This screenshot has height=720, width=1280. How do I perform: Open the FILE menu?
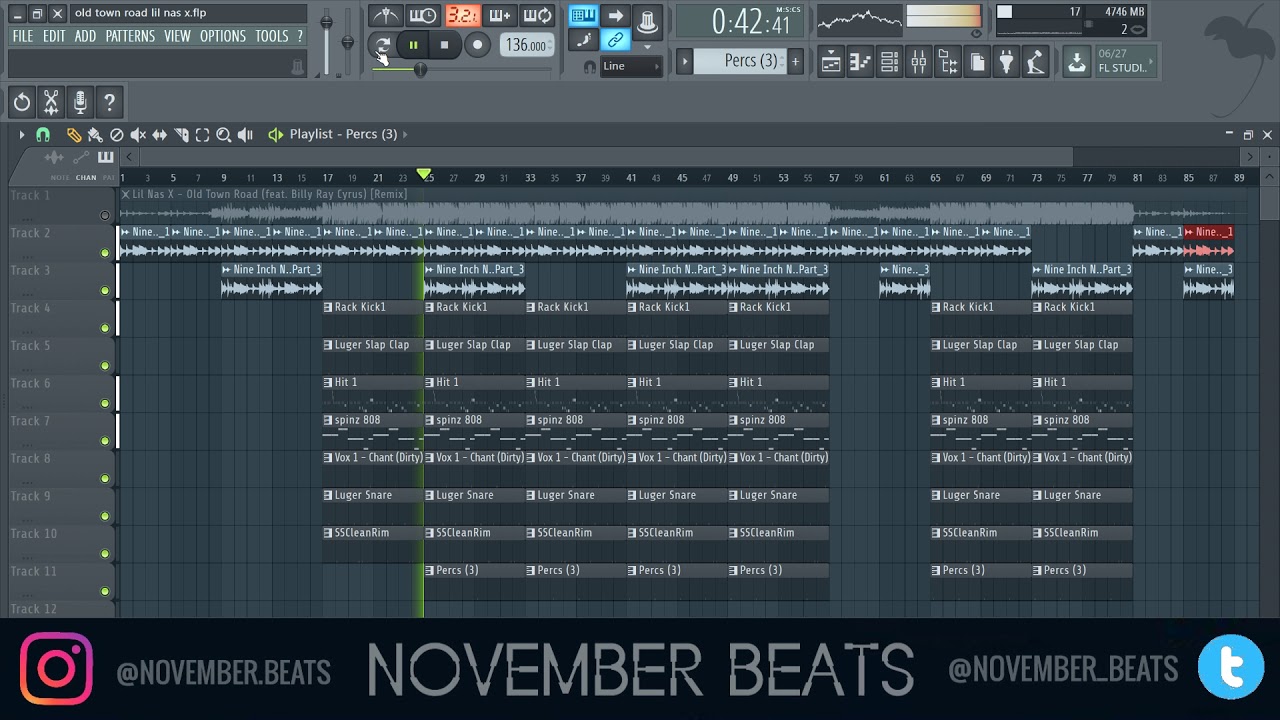22,36
